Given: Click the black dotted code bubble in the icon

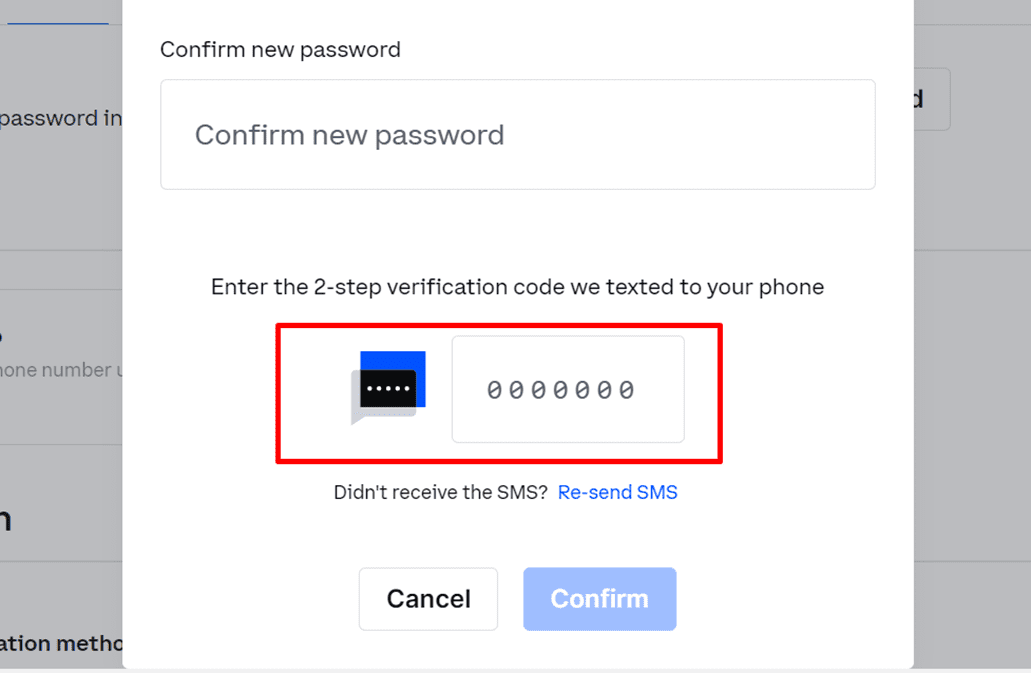Looking at the screenshot, I should (x=388, y=388).
